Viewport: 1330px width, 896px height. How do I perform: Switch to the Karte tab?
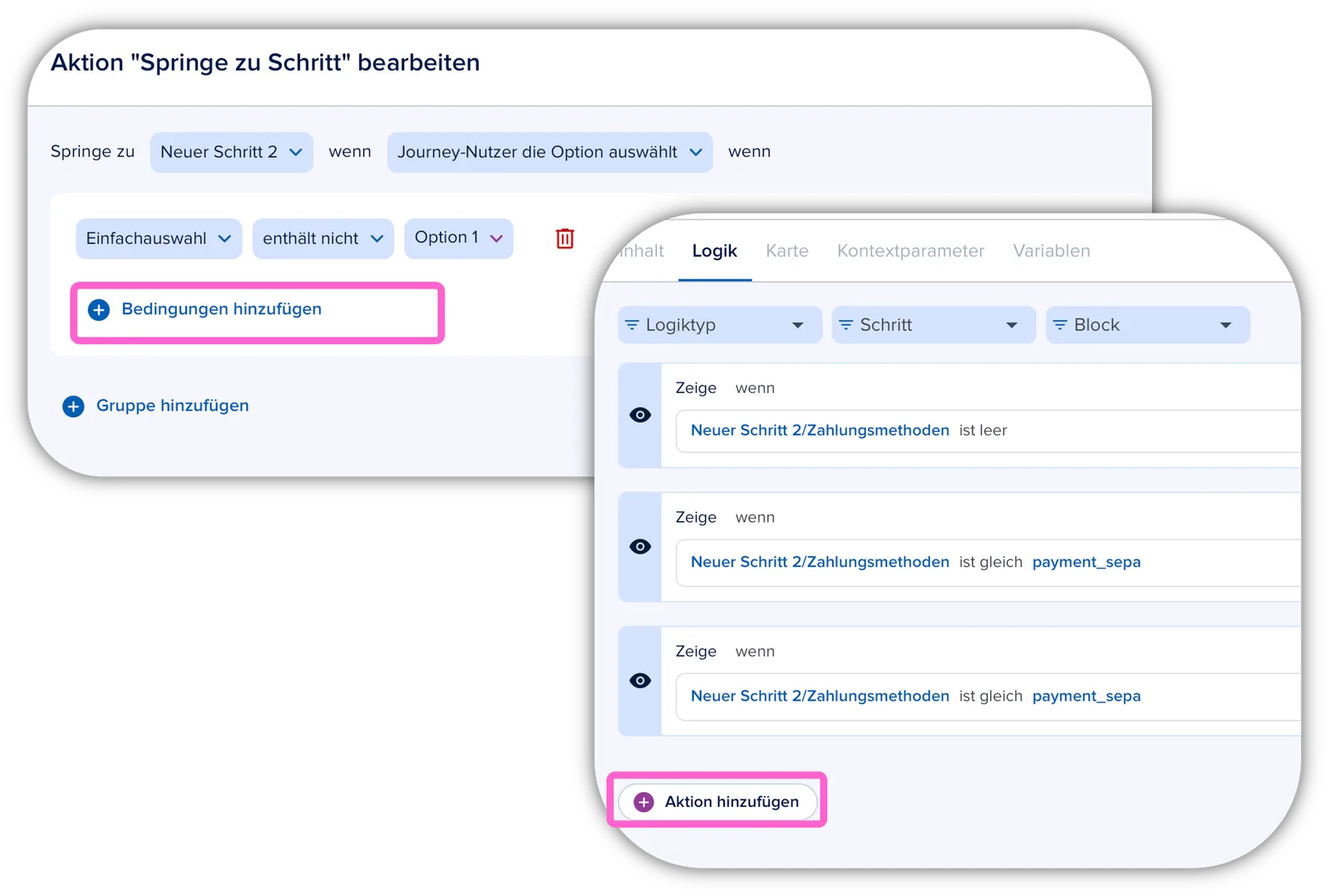coord(787,251)
